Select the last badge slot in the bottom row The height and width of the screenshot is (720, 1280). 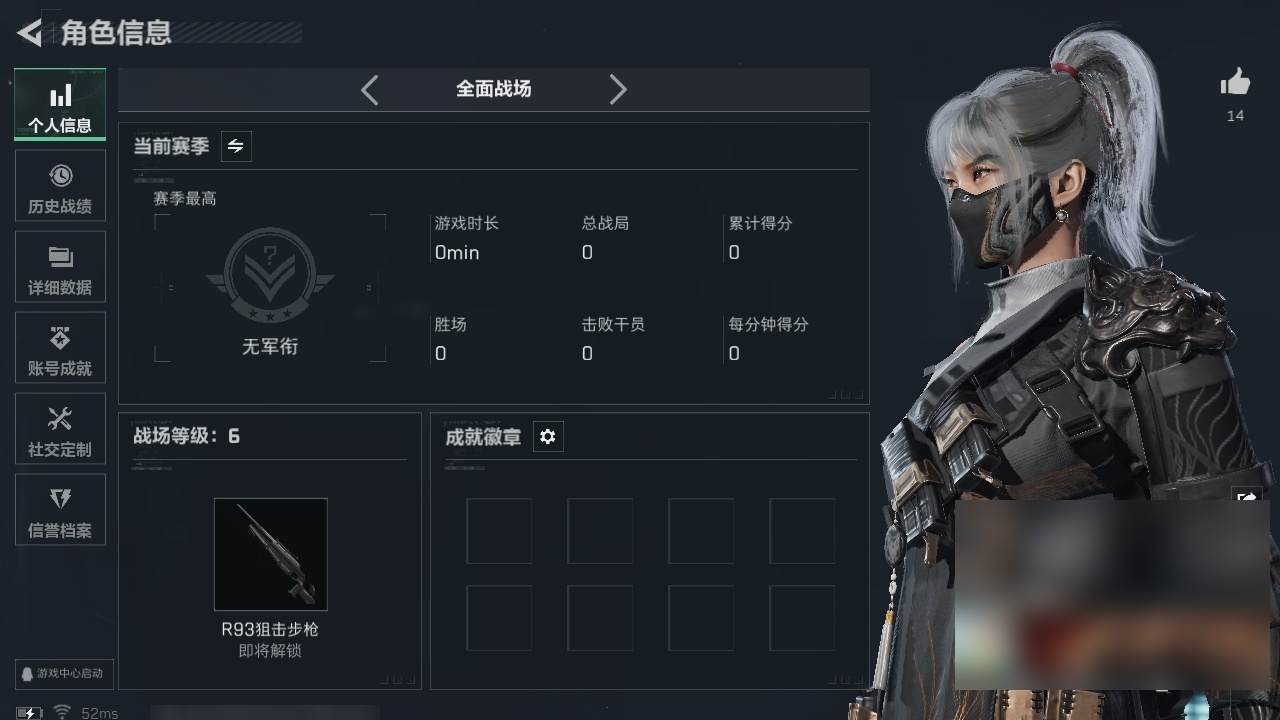[x=802, y=618]
